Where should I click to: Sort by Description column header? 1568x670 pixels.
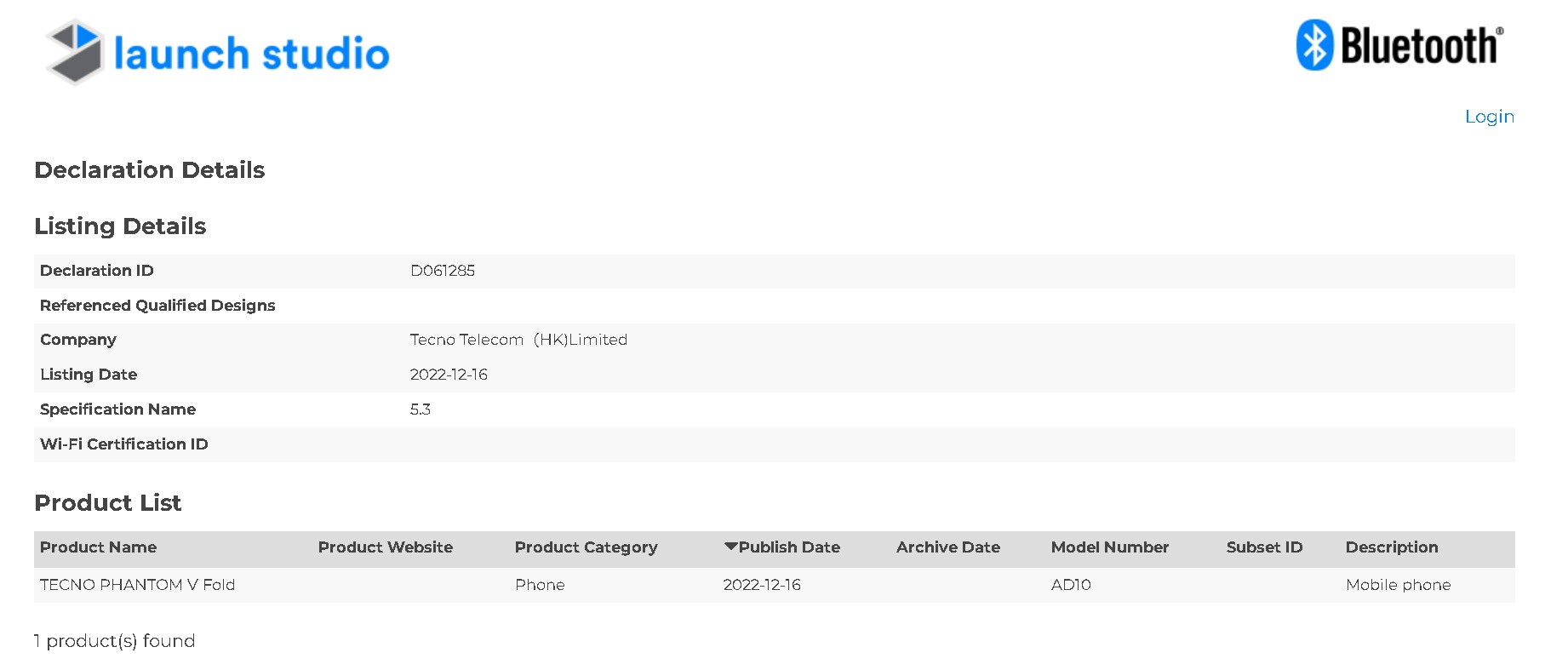(x=1391, y=547)
